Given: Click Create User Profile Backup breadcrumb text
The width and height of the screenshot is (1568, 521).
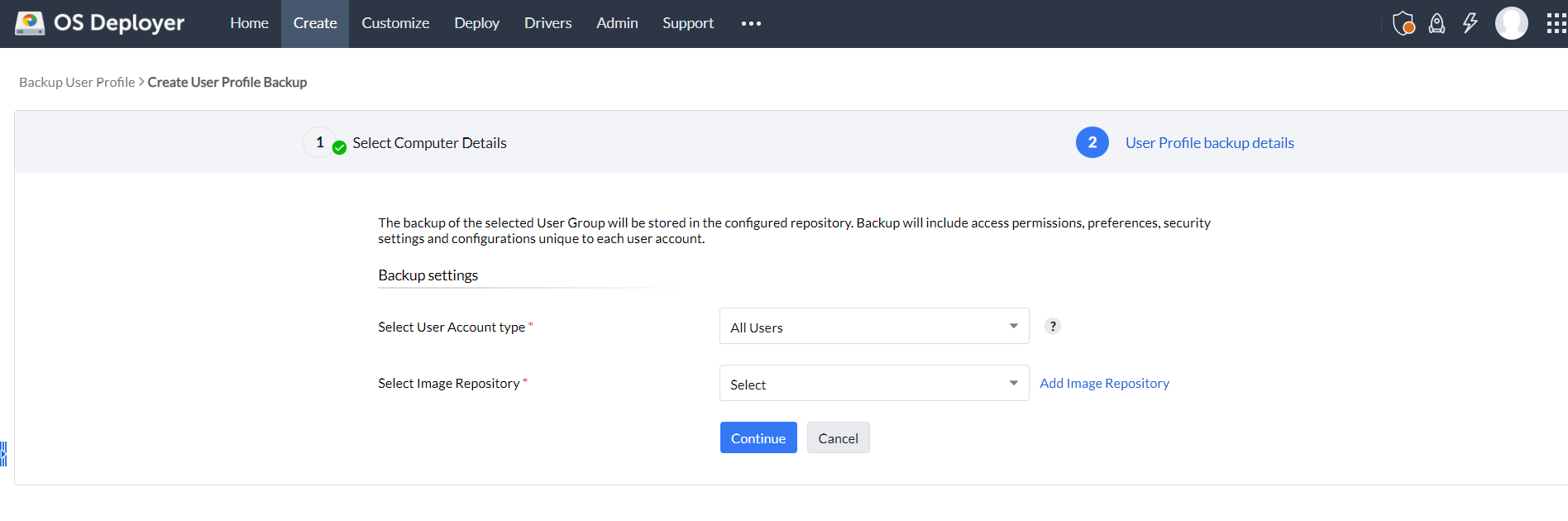Looking at the screenshot, I should pyautogui.click(x=227, y=82).
